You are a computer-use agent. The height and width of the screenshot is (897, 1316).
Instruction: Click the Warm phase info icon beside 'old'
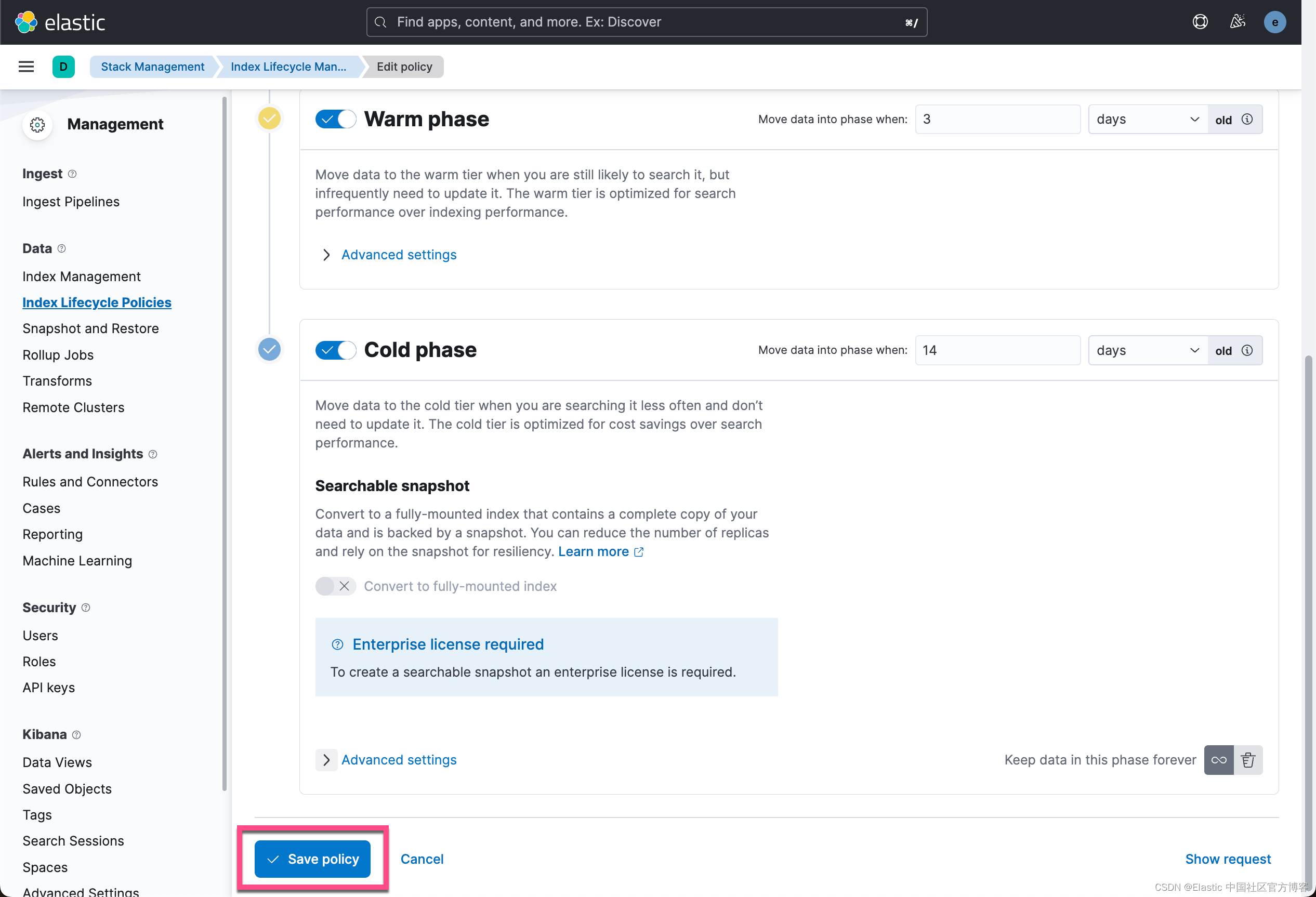1247,120
